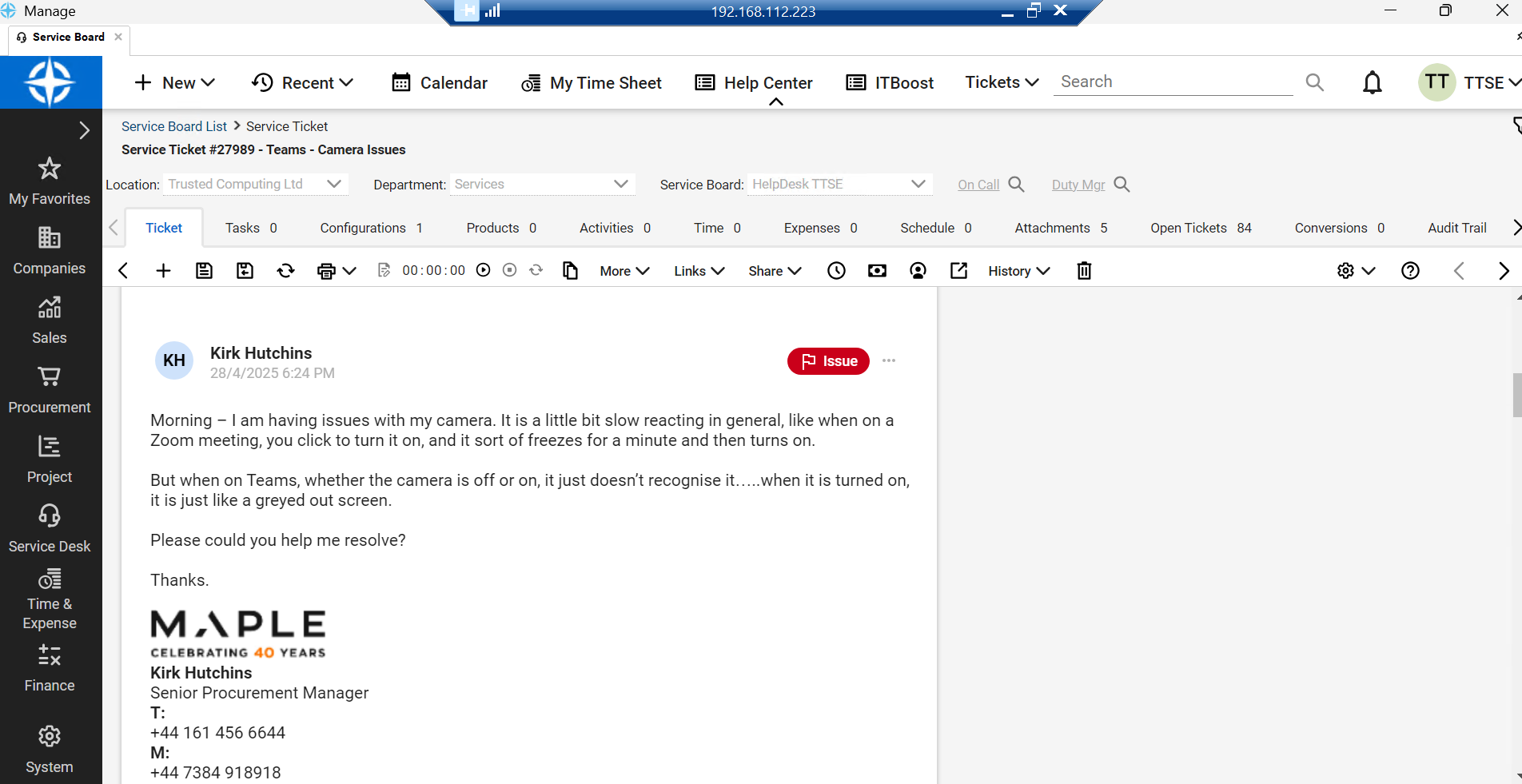Viewport: 1522px width, 784px height.
Task: Click the Search input field
Action: tap(1173, 82)
